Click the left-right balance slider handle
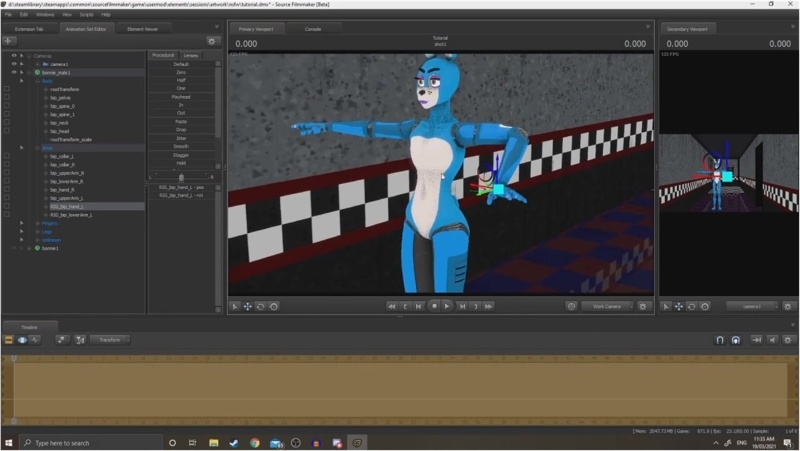The height and width of the screenshot is (451, 800). [181, 177]
